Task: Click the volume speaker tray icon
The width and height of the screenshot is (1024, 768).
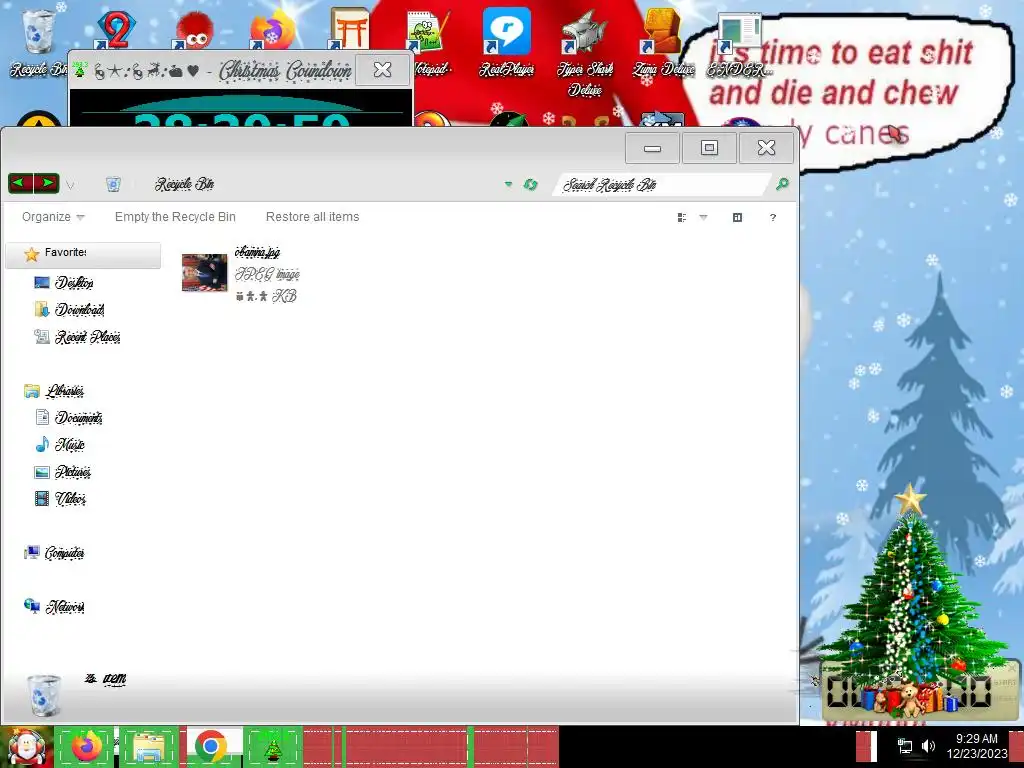Action: tap(928, 746)
